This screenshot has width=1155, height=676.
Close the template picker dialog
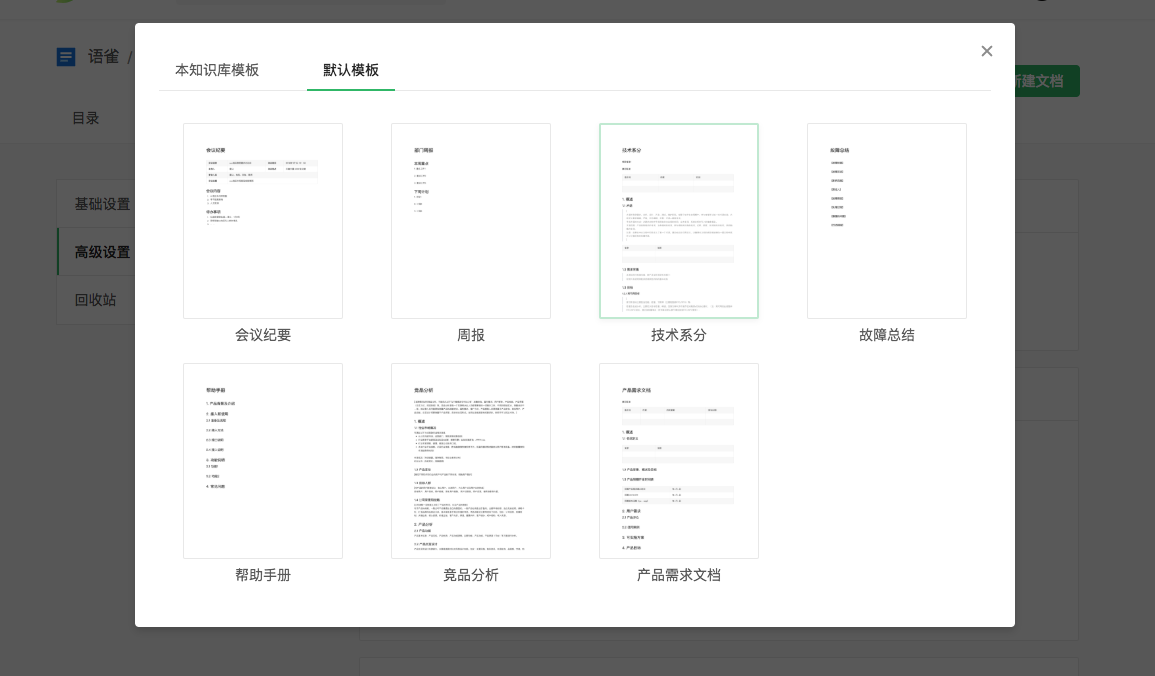[987, 51]
